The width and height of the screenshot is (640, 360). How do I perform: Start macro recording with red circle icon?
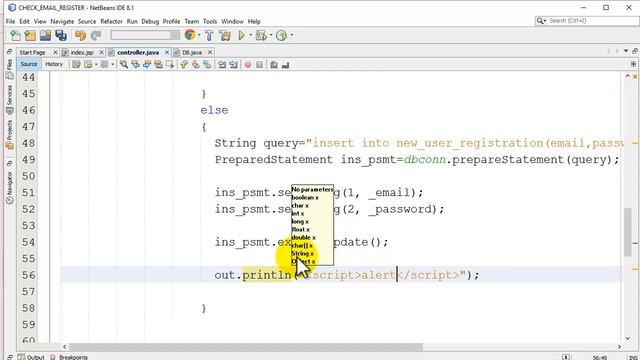pyautogui.click(x=248, y=64)
